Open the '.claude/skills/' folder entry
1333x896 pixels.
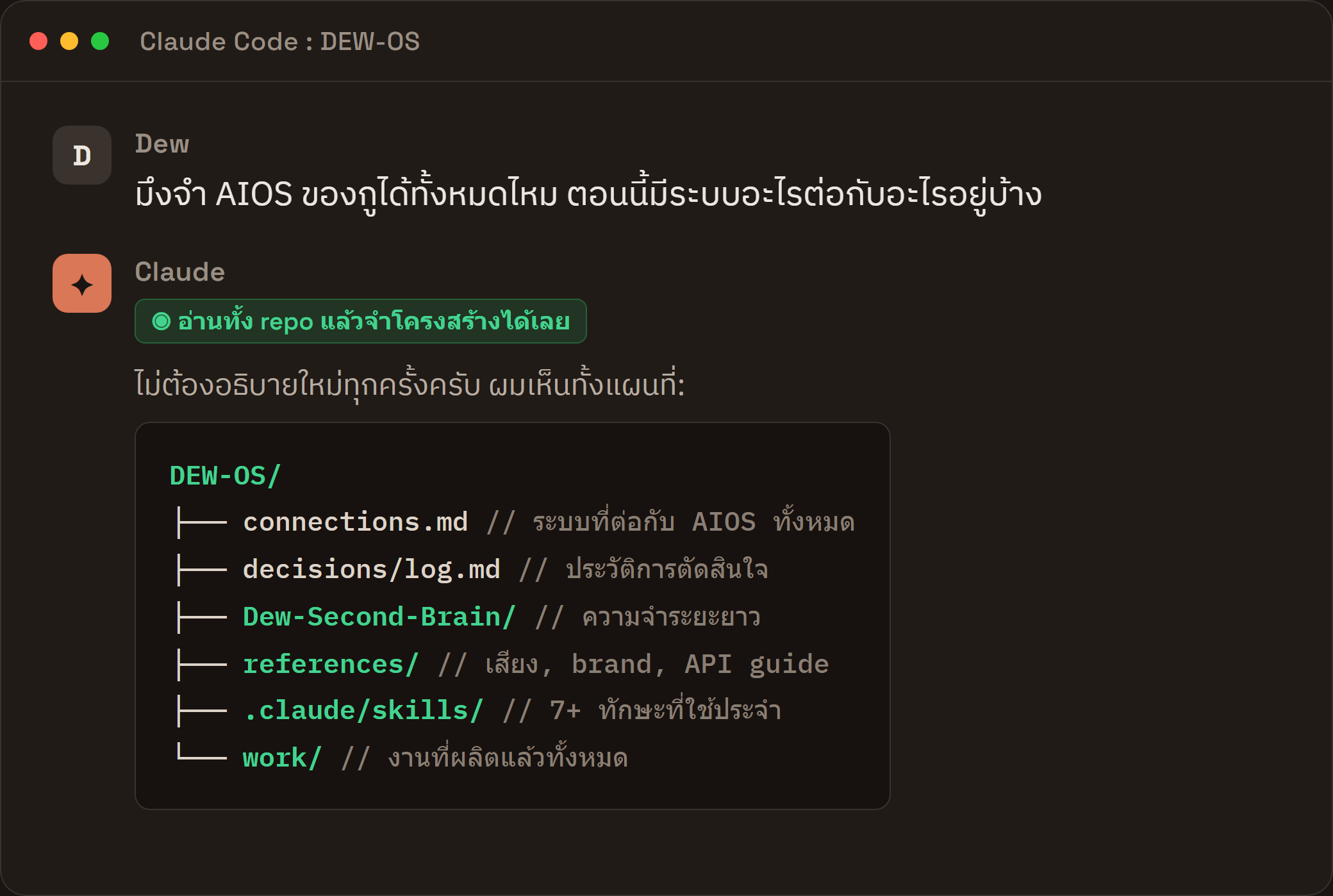pos(363,710)
